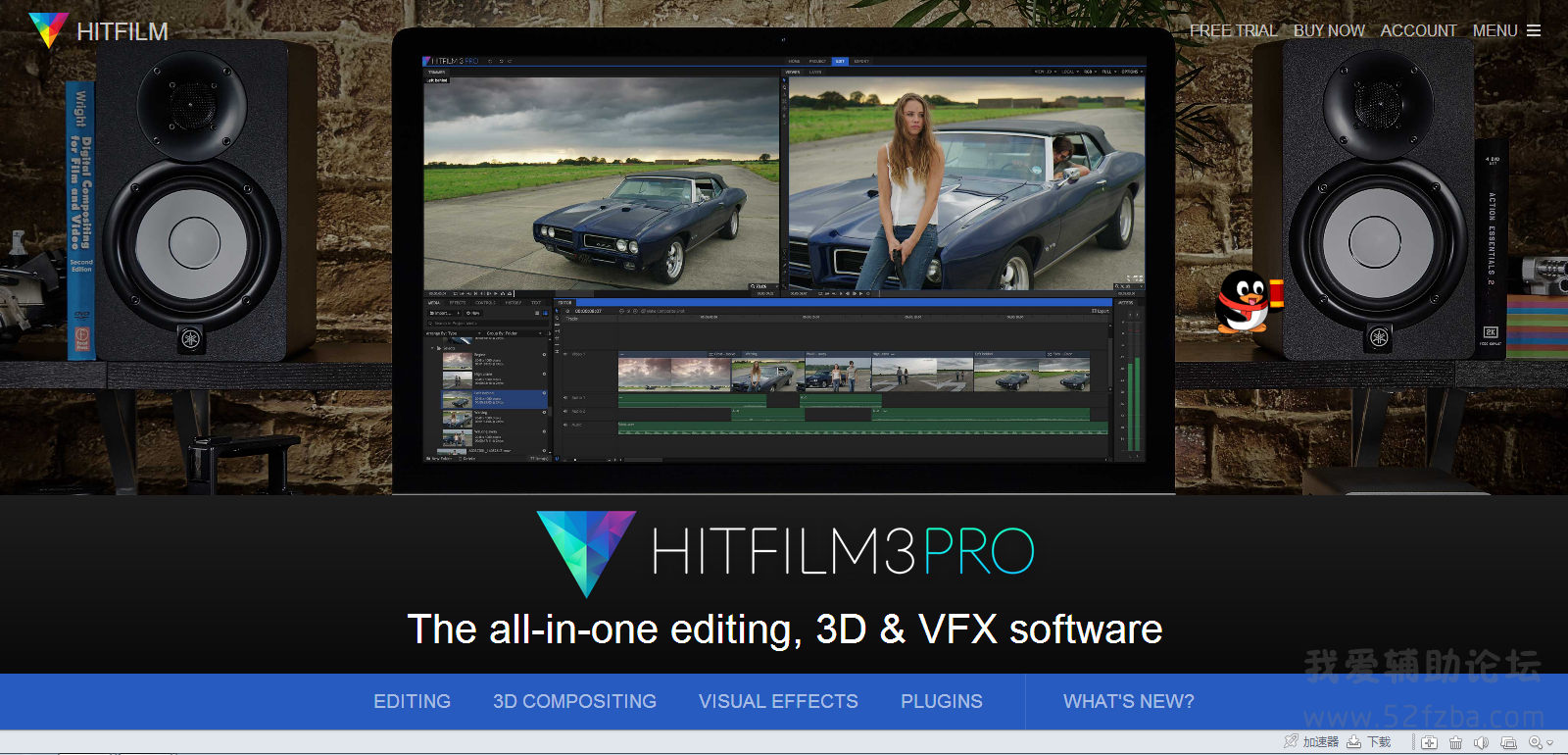Expand the zoom level dropdown arrow
This screenshot has height=755, width=1568.
pos(1549,743)
